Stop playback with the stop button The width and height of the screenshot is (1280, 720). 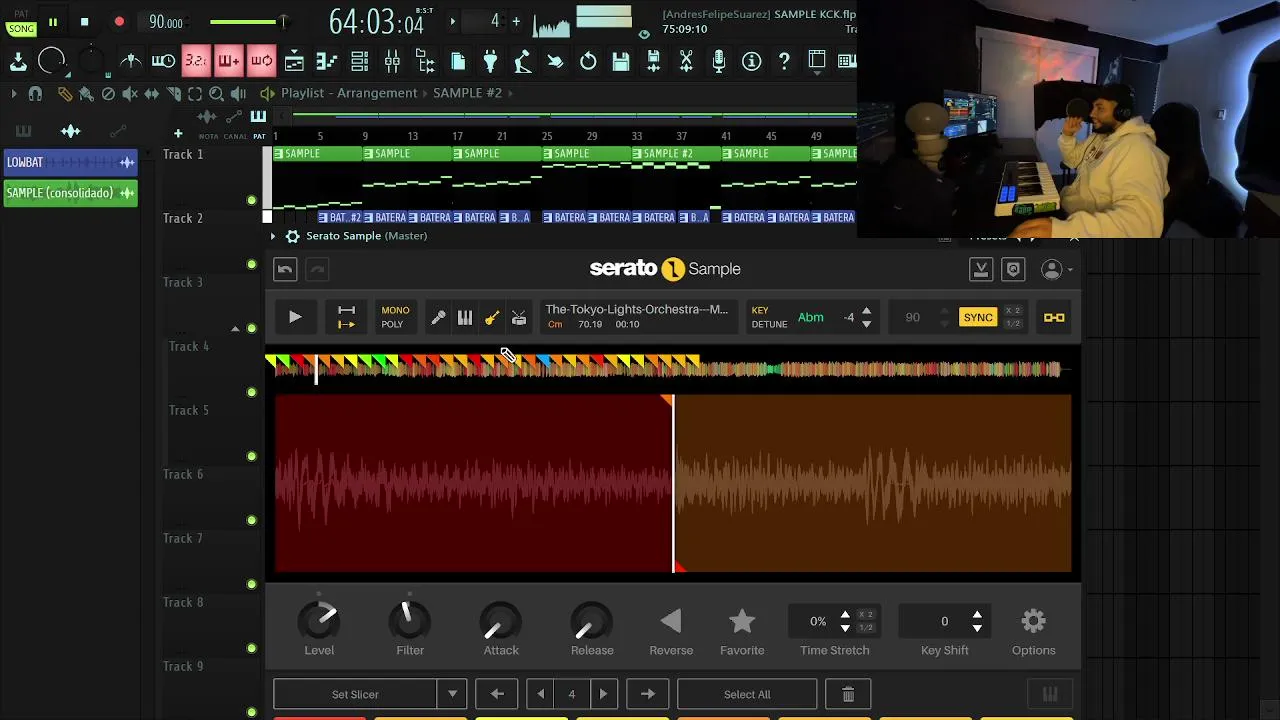85,21
